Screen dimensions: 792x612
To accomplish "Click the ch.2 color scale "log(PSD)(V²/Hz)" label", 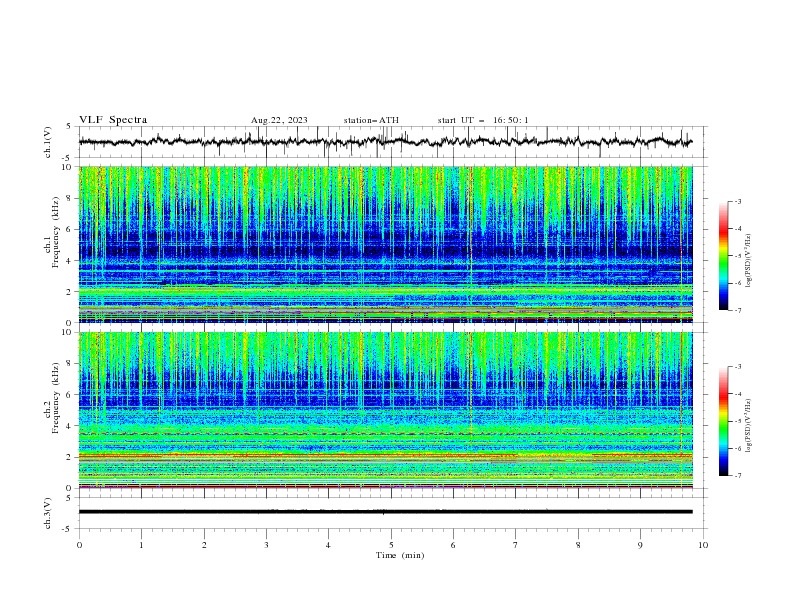I will tap(749, 426).
